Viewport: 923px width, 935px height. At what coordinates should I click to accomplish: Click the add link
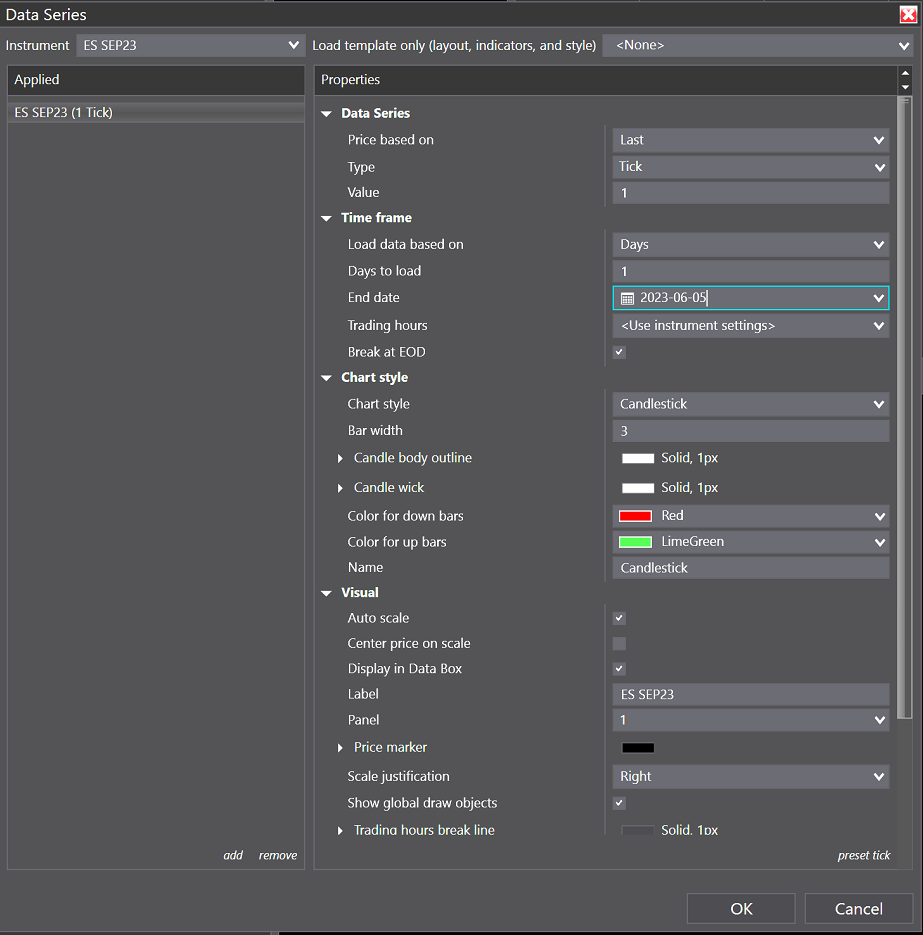[233, 856]
